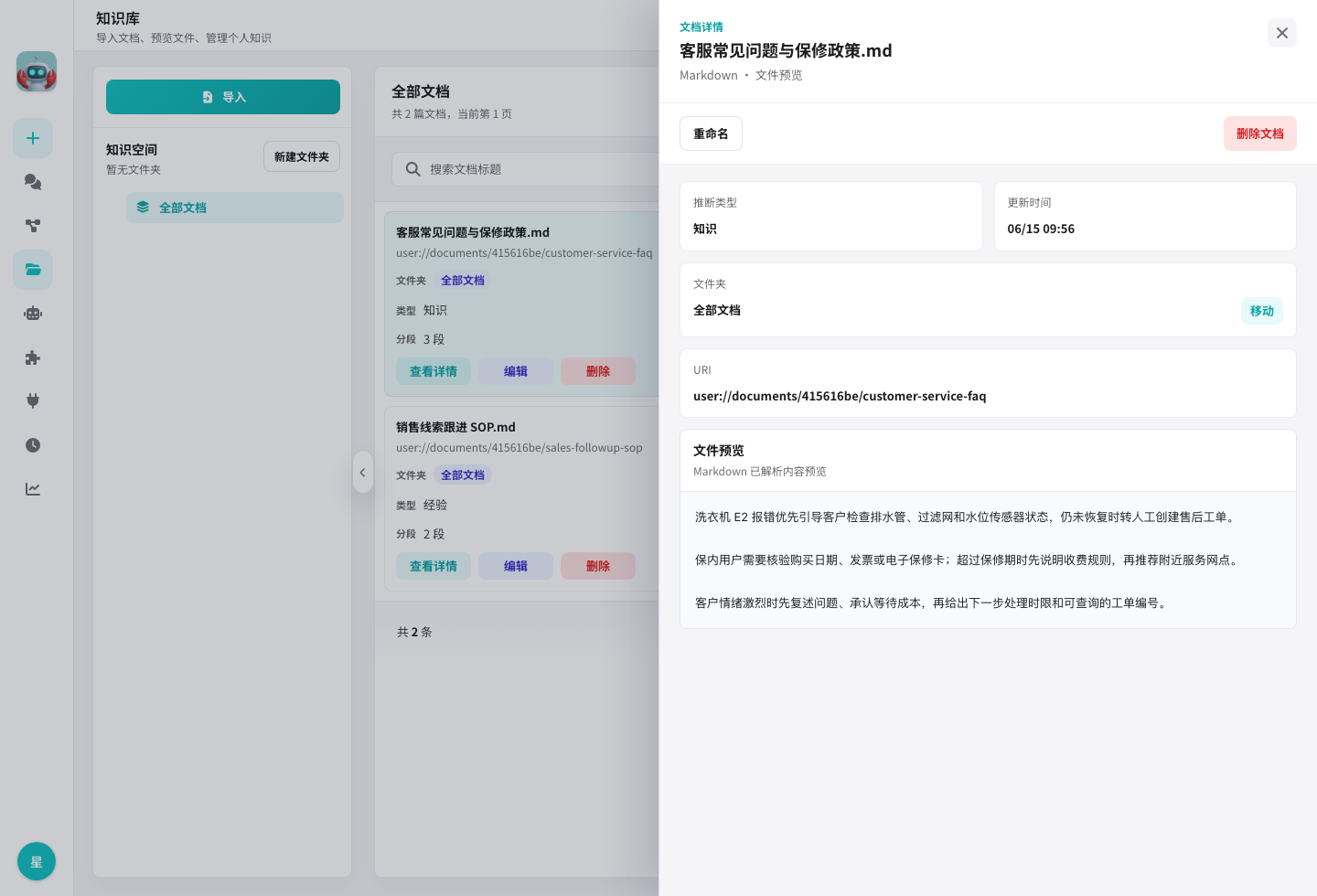Click the 文件预览 section heading
1317x896 pixels.
tap(719, 451)
